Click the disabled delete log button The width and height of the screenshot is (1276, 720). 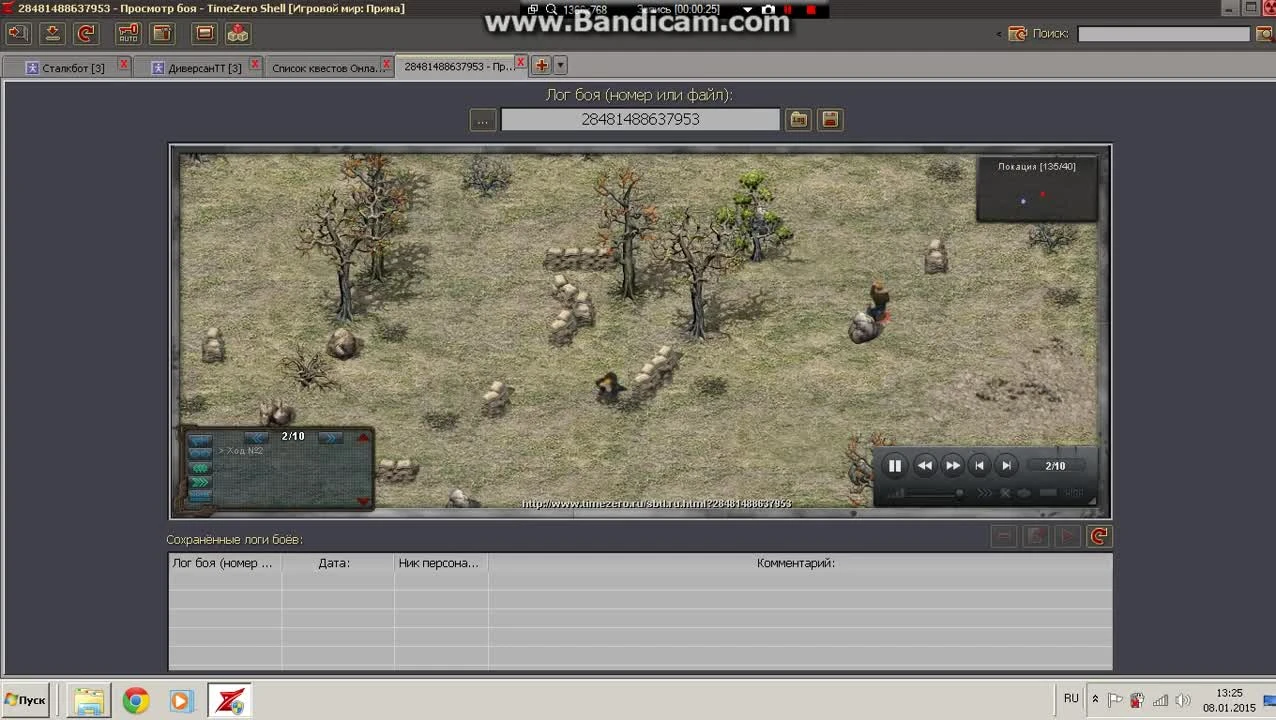[1004, 537]
